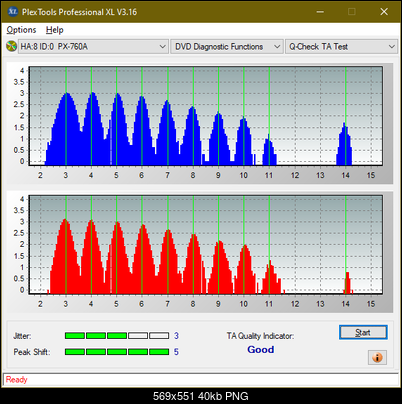This screenshot has width=402, height=404.
Task: Close the PlexTools window
Action: (x=384, y=12)
